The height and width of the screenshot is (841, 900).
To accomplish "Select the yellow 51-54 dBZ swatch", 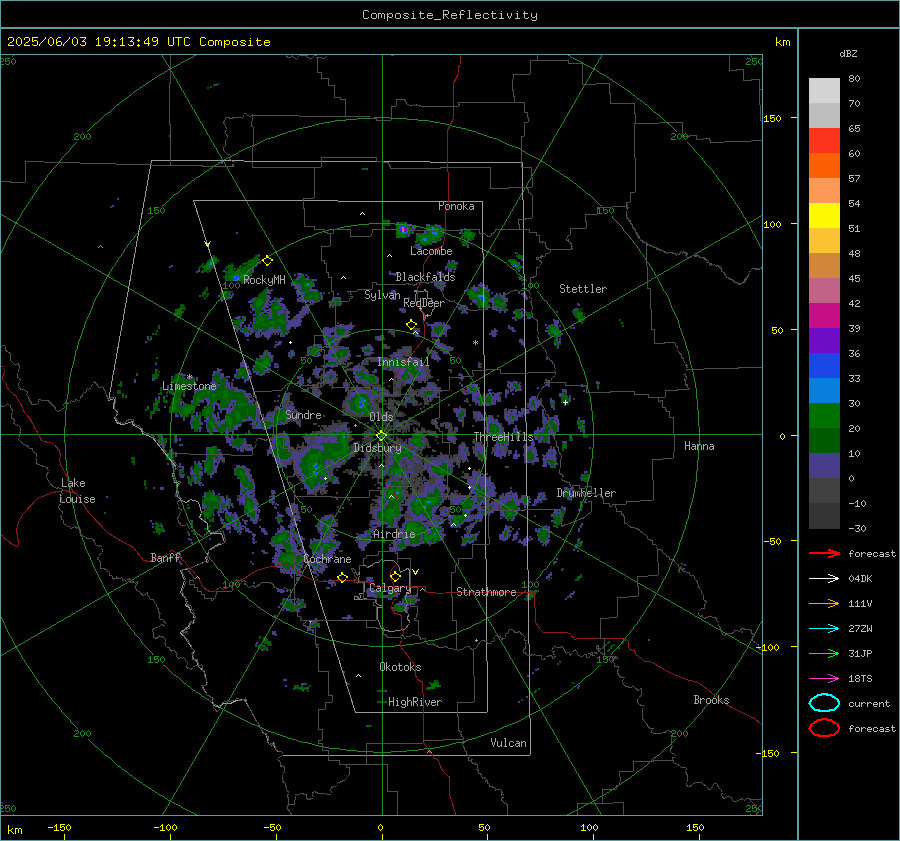I will coord(824,215).
